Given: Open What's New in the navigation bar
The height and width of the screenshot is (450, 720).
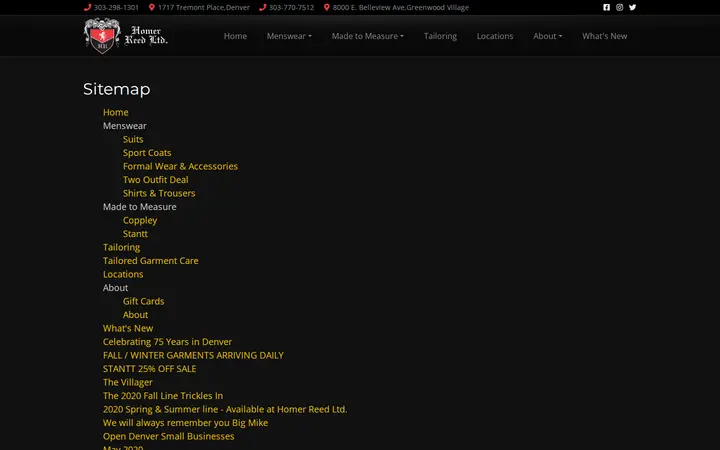Looking at the screenshot, I should pos(604,36).
